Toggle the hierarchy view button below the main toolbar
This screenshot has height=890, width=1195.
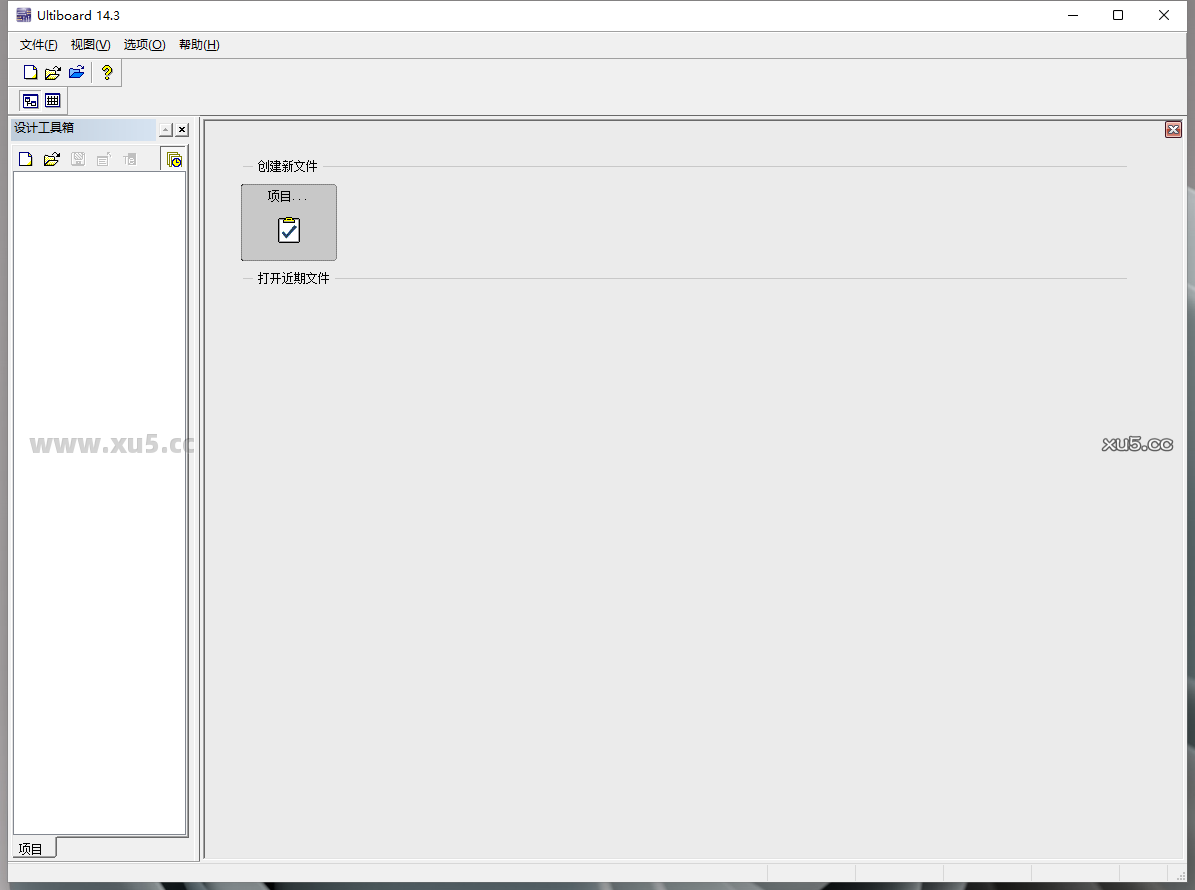(30, 100)
